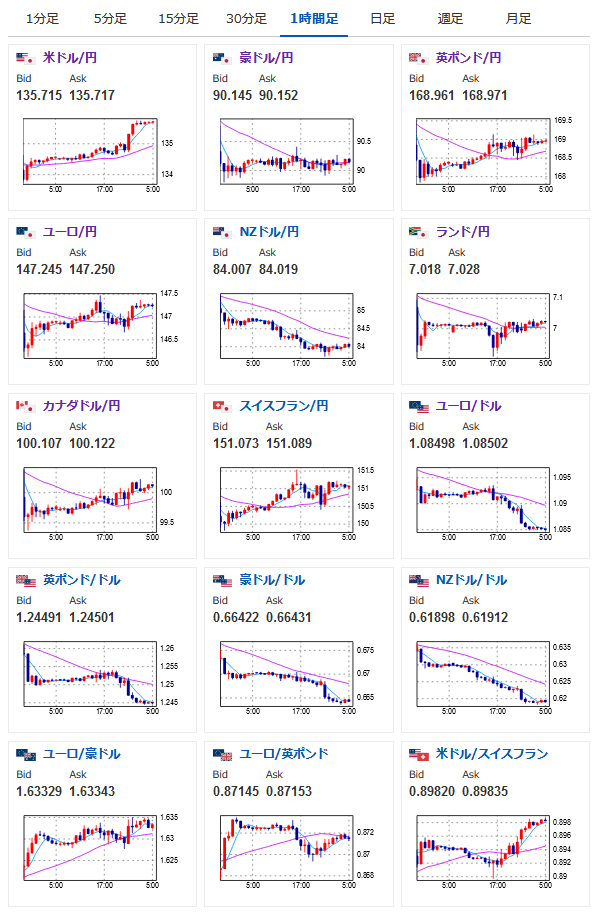Open the ユーロ/円 pair link
Image resolution: width=599 pixels, height=913 pixels.
pos(70,232)
